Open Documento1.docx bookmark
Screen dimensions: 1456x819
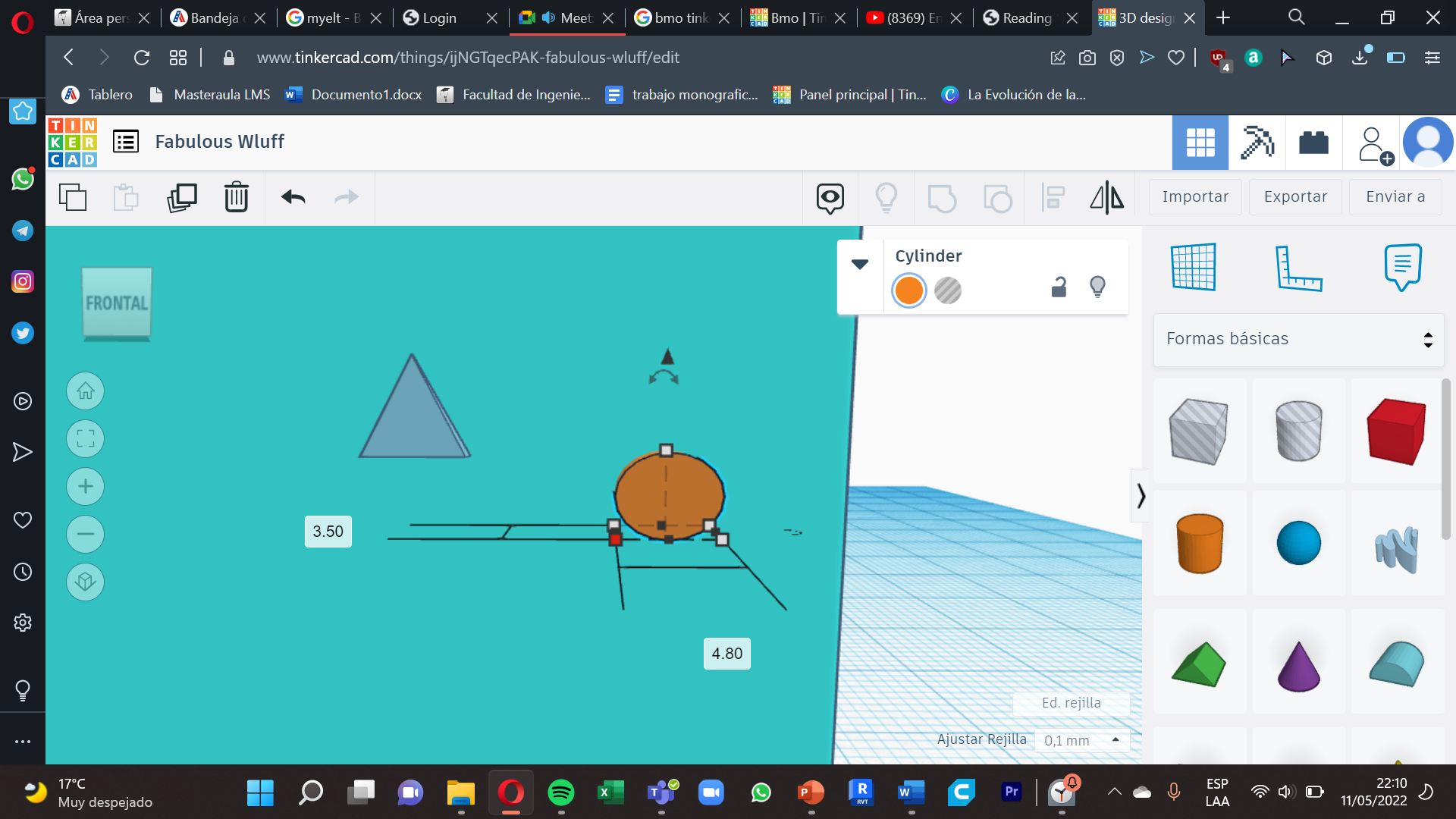[353, 95]
